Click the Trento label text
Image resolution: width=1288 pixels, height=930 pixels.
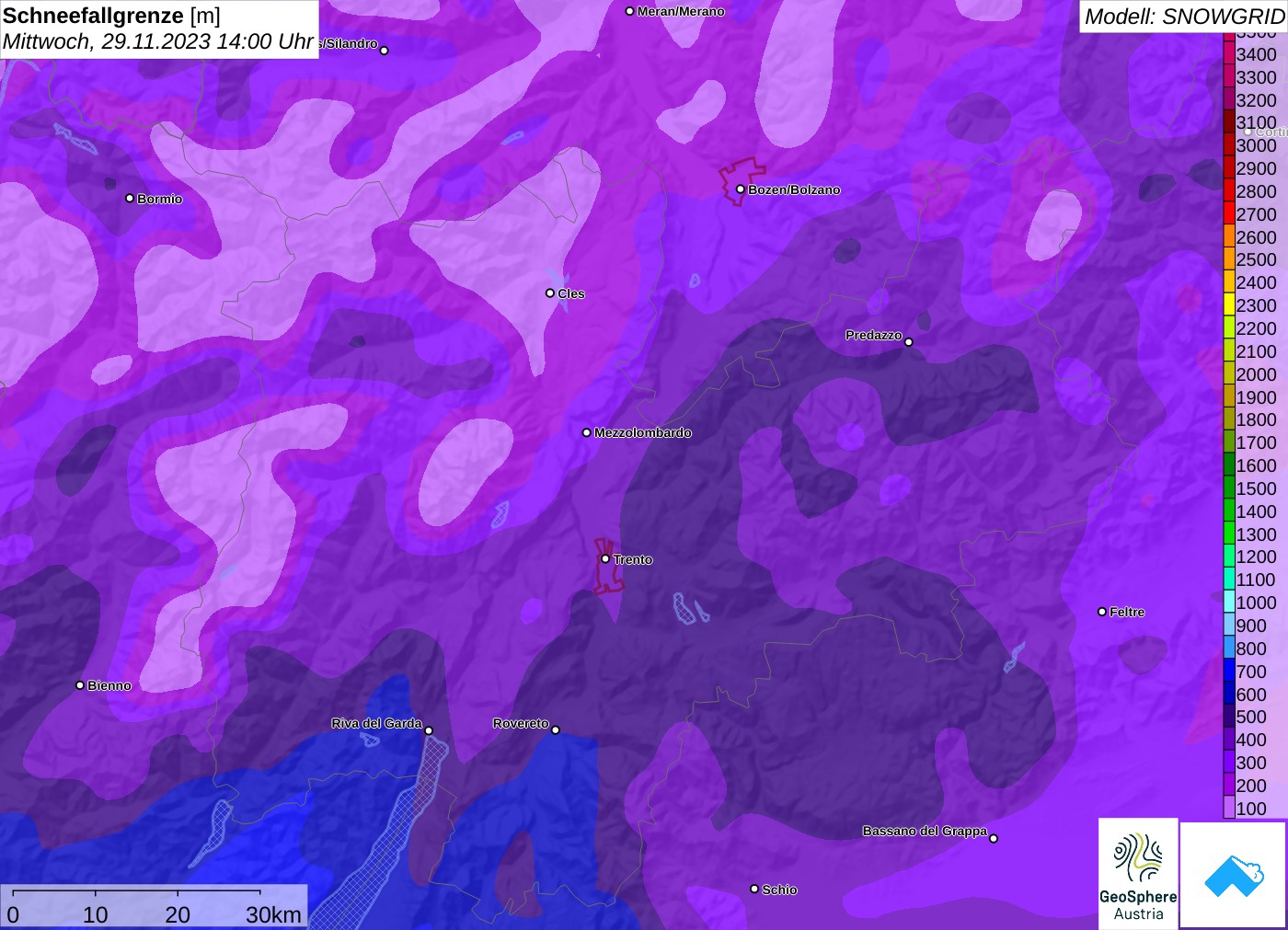pos(633,559)
